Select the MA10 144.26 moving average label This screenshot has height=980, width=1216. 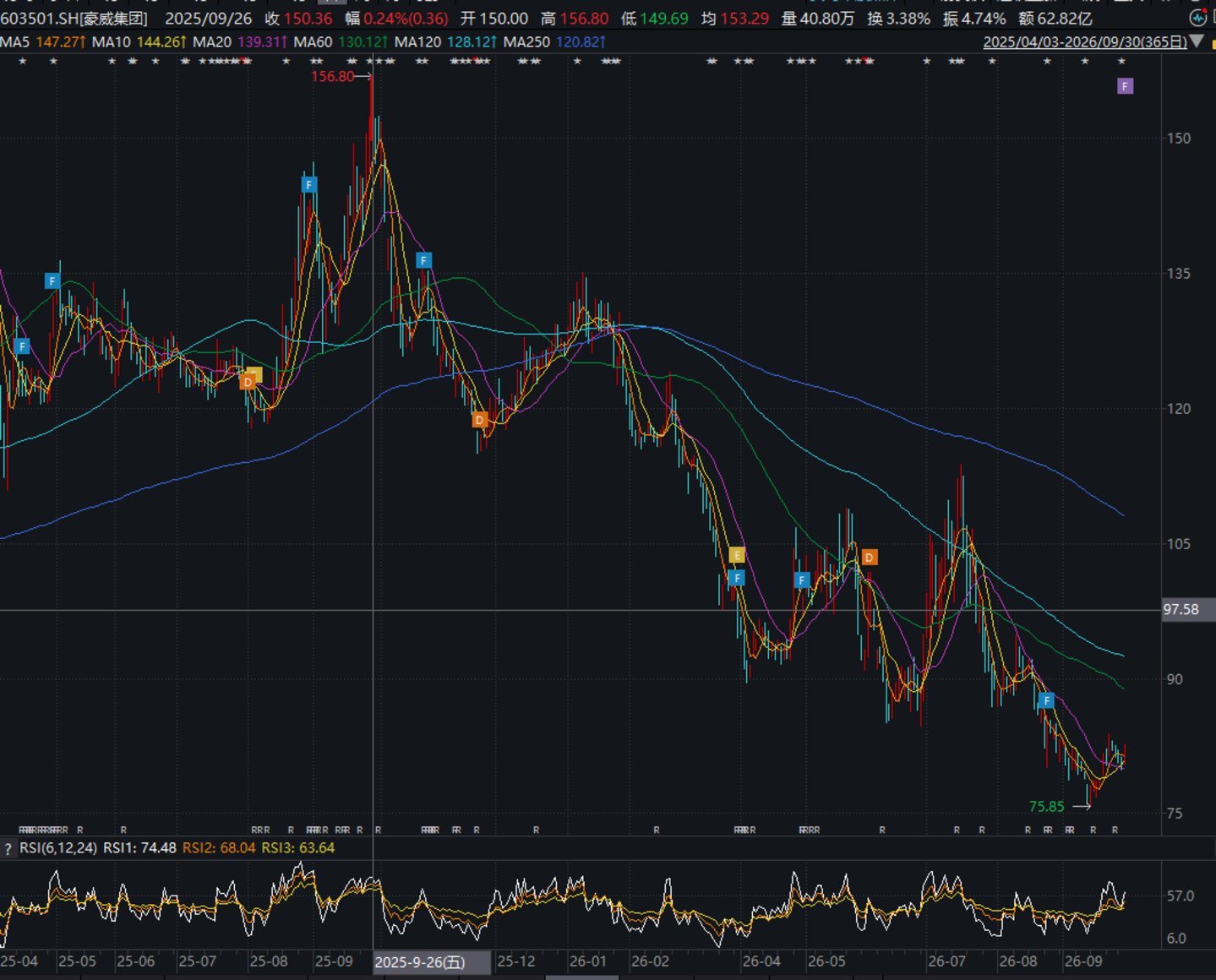click(x=138, y=41)
